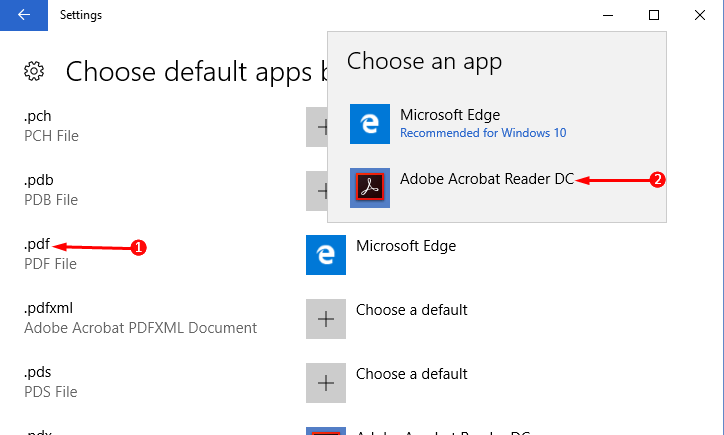
Task: Click Choose a default for .pds
Action: 411,374
